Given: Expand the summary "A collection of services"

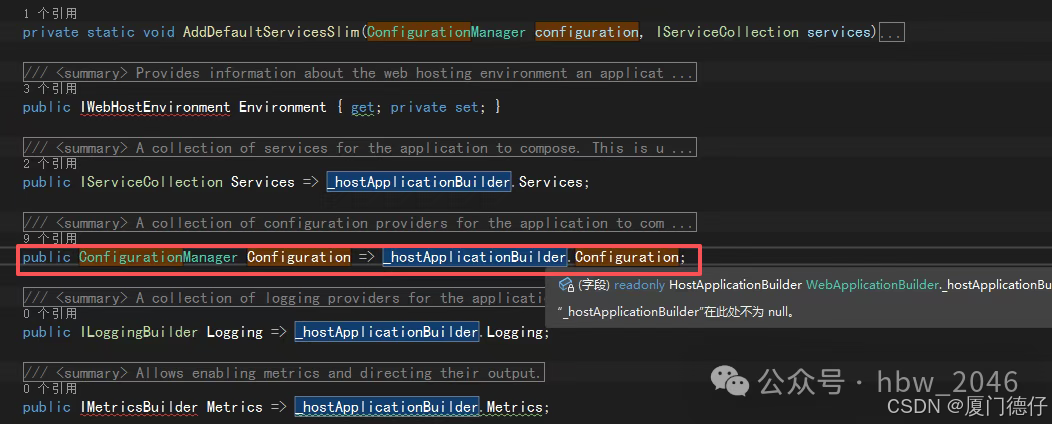Looking at the screenshot, I should tap(360, 148).
